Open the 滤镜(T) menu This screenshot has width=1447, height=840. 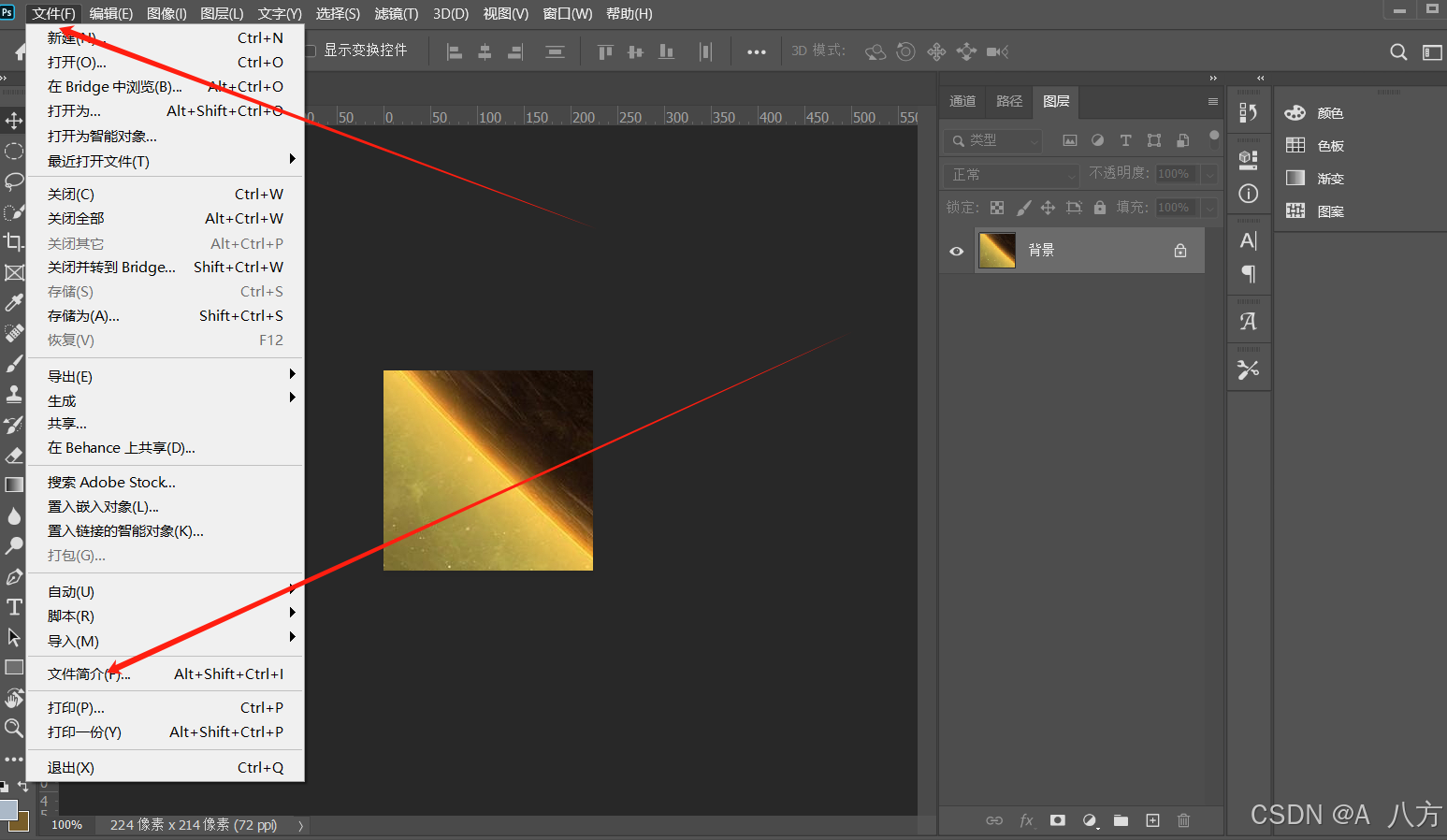(x=397, y=13)
